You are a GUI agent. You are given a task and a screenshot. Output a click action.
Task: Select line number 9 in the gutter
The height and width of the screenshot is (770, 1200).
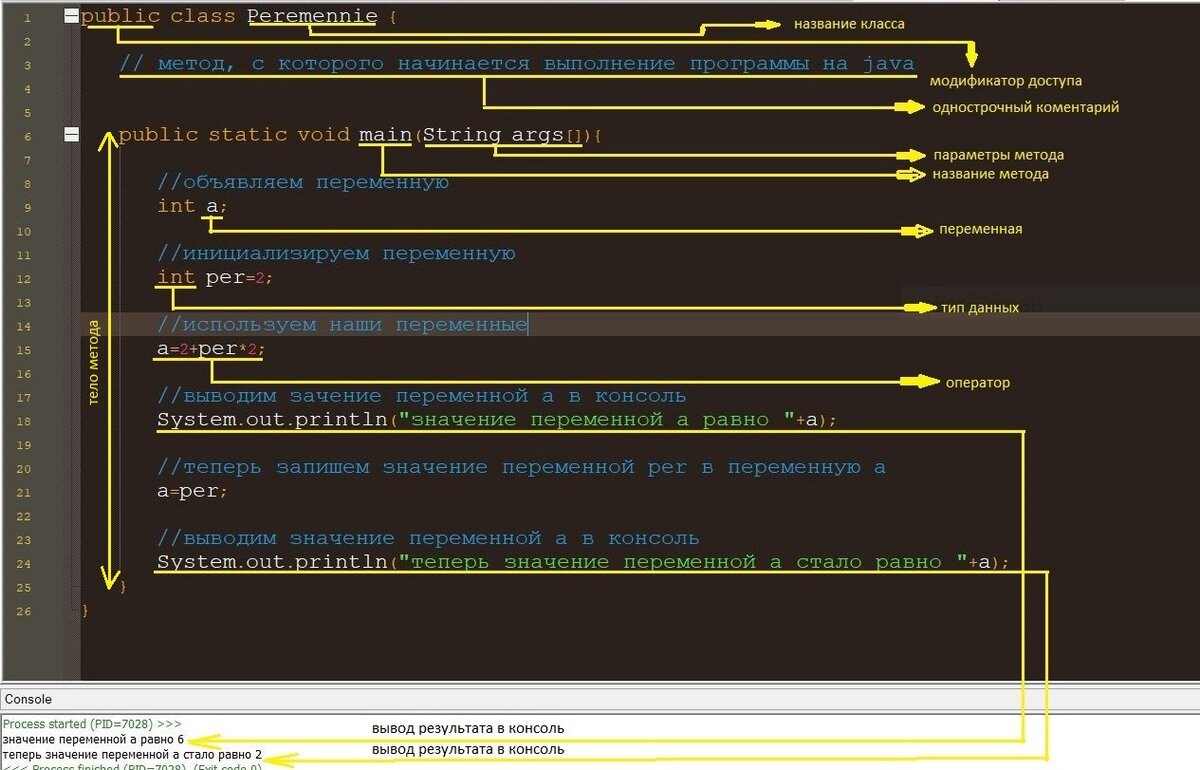point(27,207)
